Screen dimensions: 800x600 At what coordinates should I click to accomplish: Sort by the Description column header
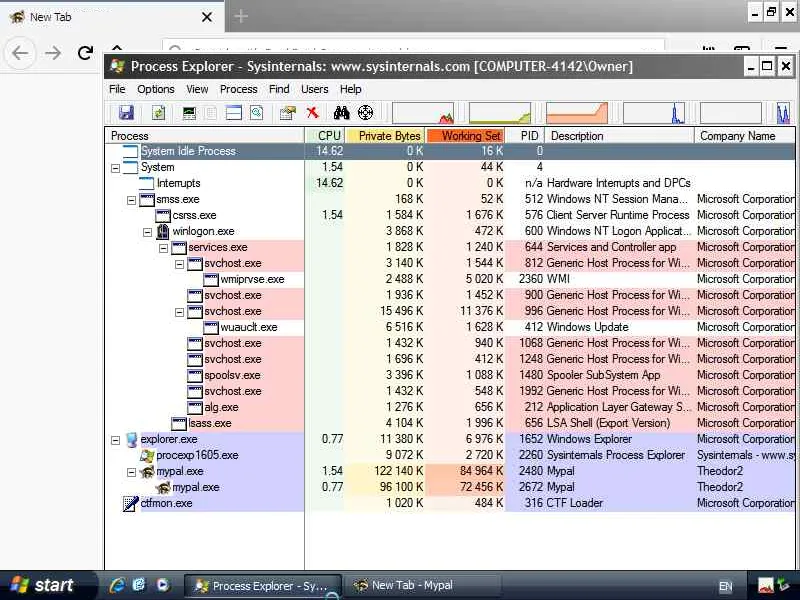pyautogui.click(x=619, y=136)
